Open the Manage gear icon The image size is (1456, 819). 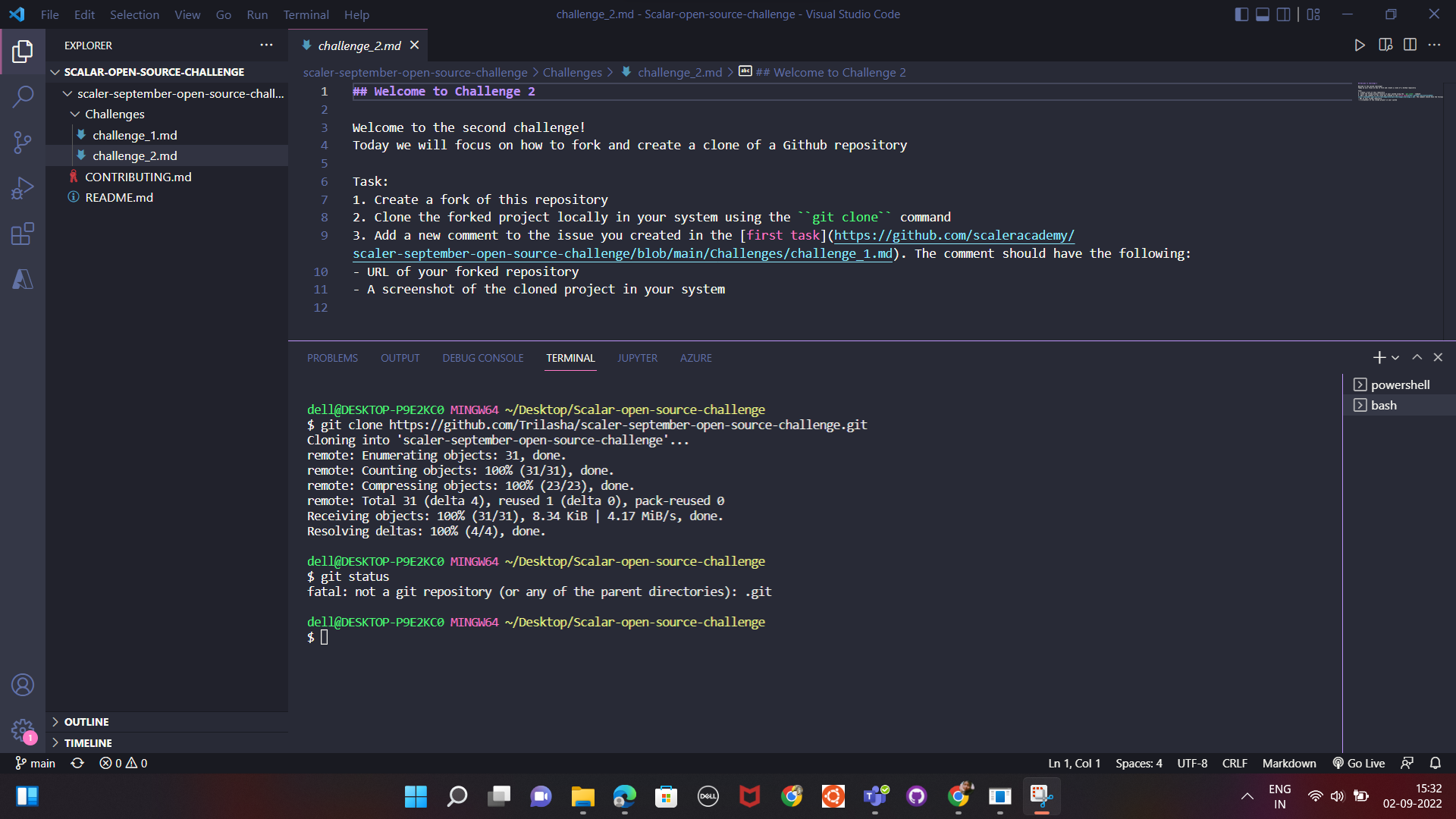pyautogui.click(x=23, y=731)
